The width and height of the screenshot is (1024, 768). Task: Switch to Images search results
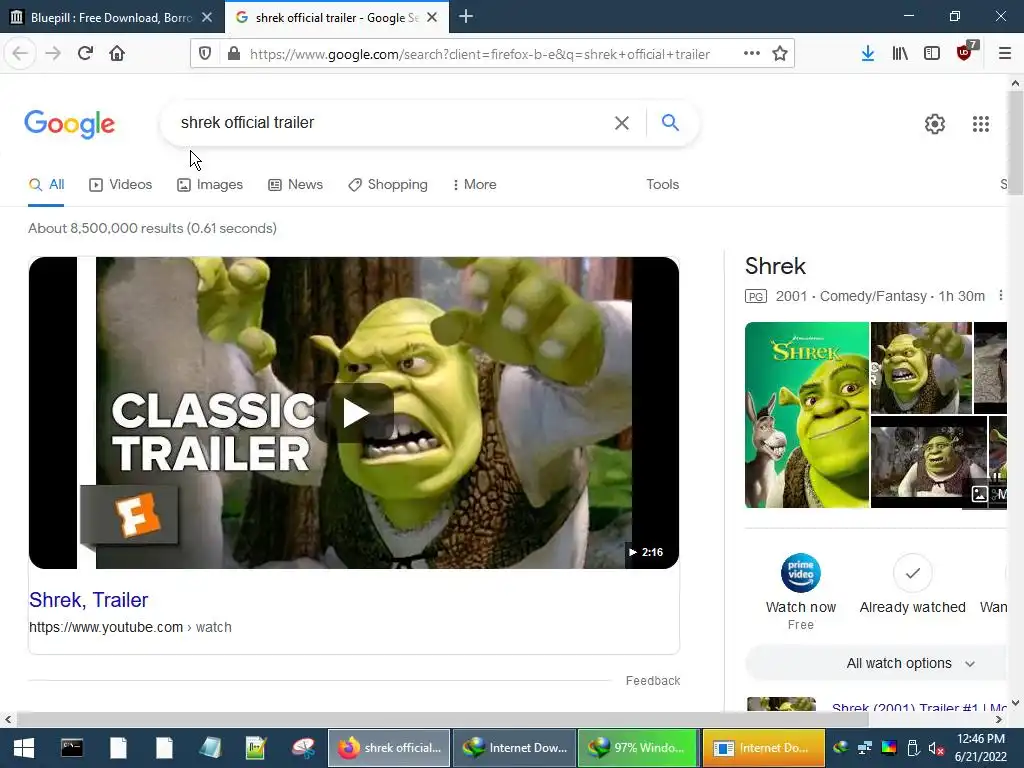pyautogui.click(x=210, y=185)
